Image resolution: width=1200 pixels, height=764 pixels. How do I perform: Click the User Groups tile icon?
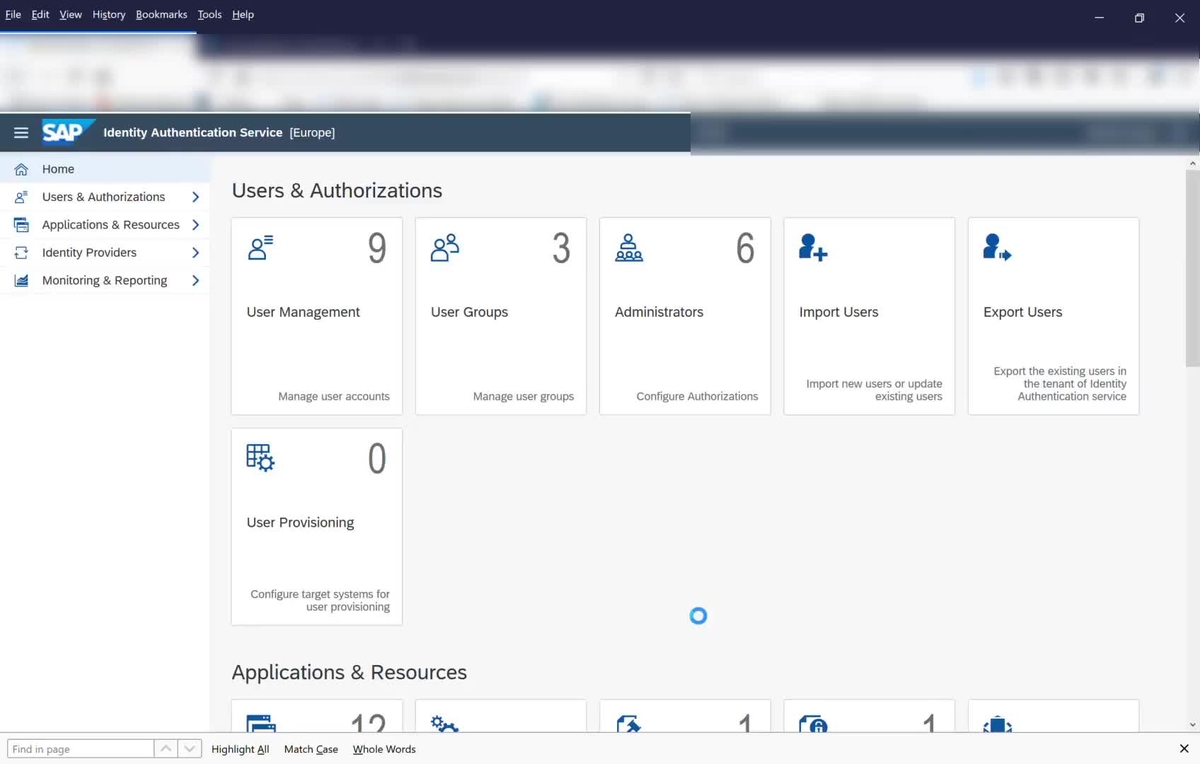[445, 248]
